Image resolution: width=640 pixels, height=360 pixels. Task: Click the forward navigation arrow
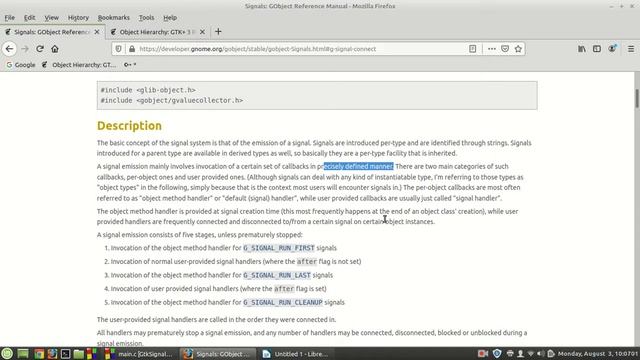(25, 49)
